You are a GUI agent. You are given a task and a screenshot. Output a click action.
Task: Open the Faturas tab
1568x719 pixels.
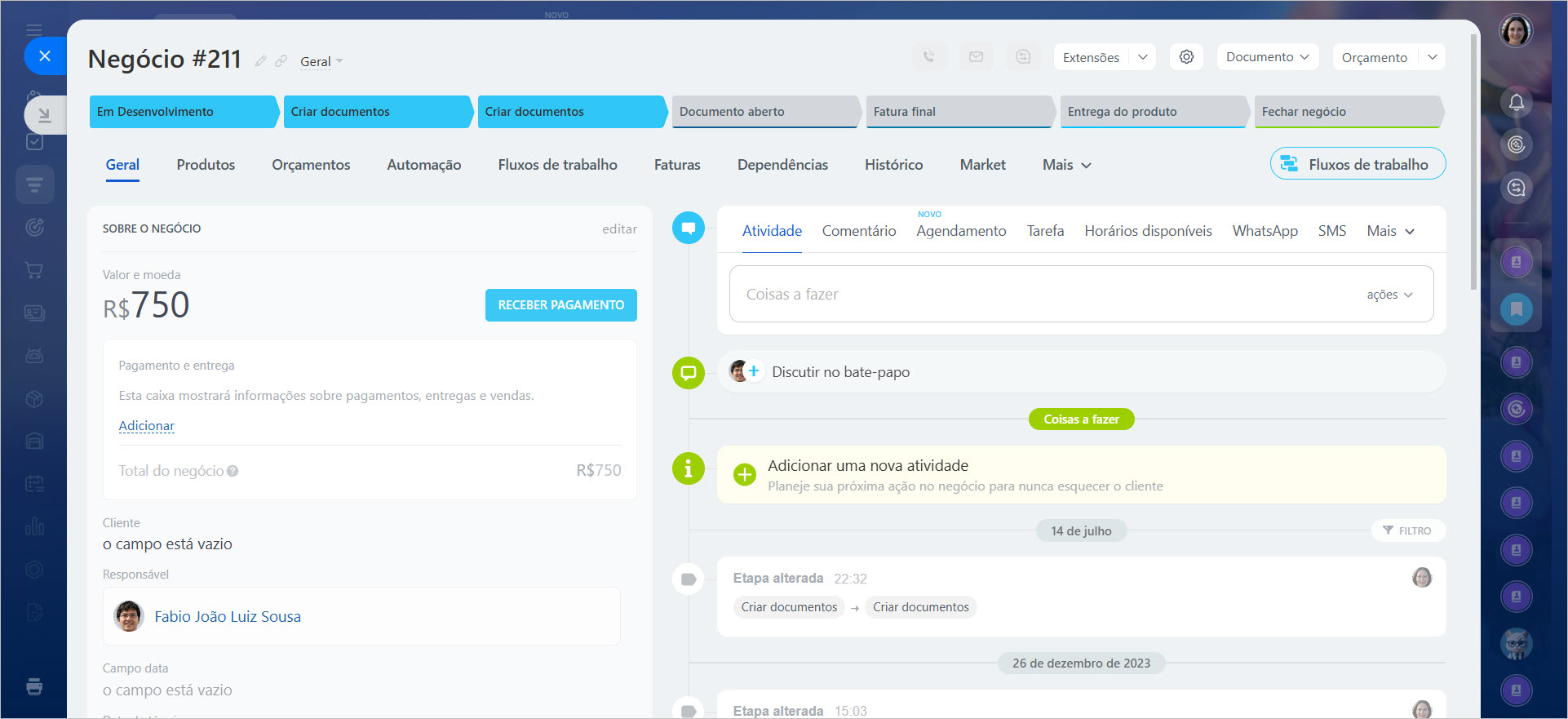(677, 165)
